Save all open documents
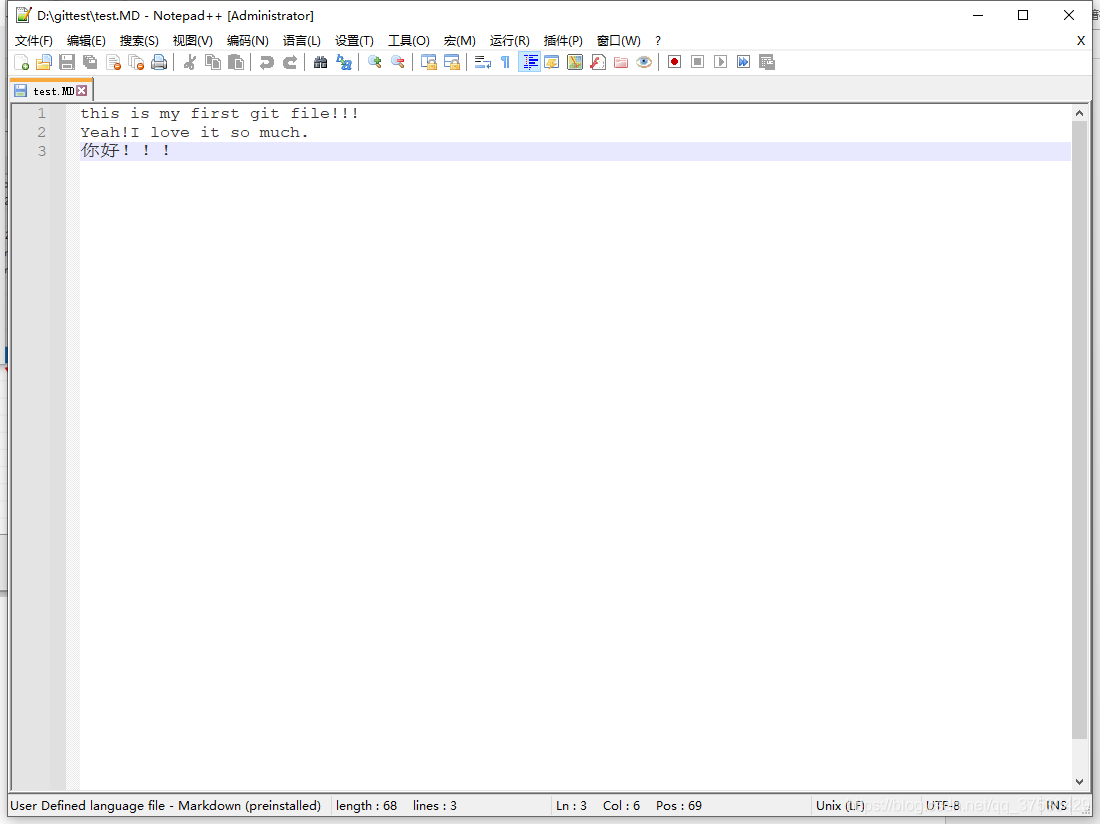The height and width of the screenshot is (824, 1100). 89,62
